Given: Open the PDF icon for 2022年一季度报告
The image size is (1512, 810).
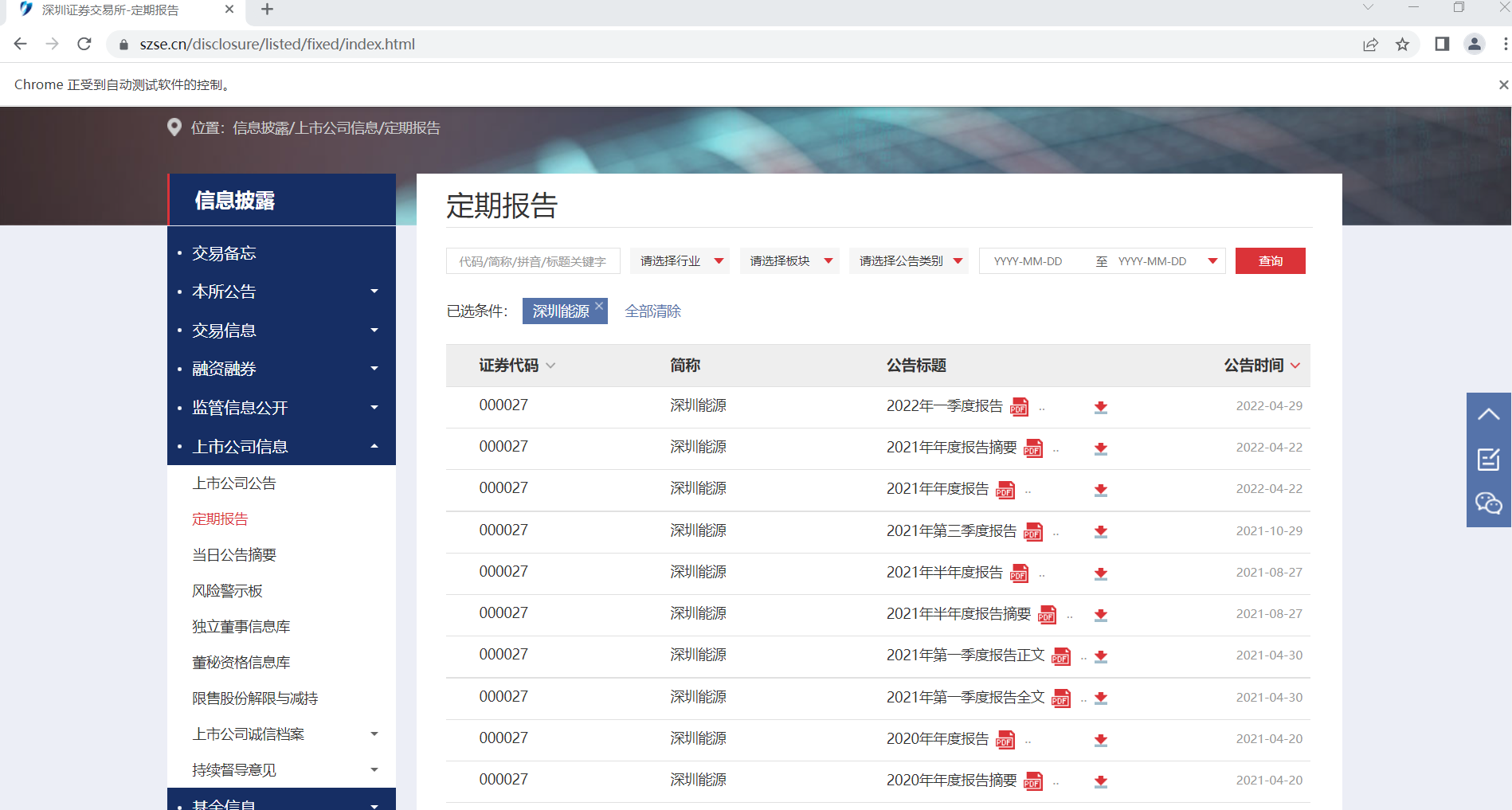Looking at the screenshot, I should coord(1019,407).
